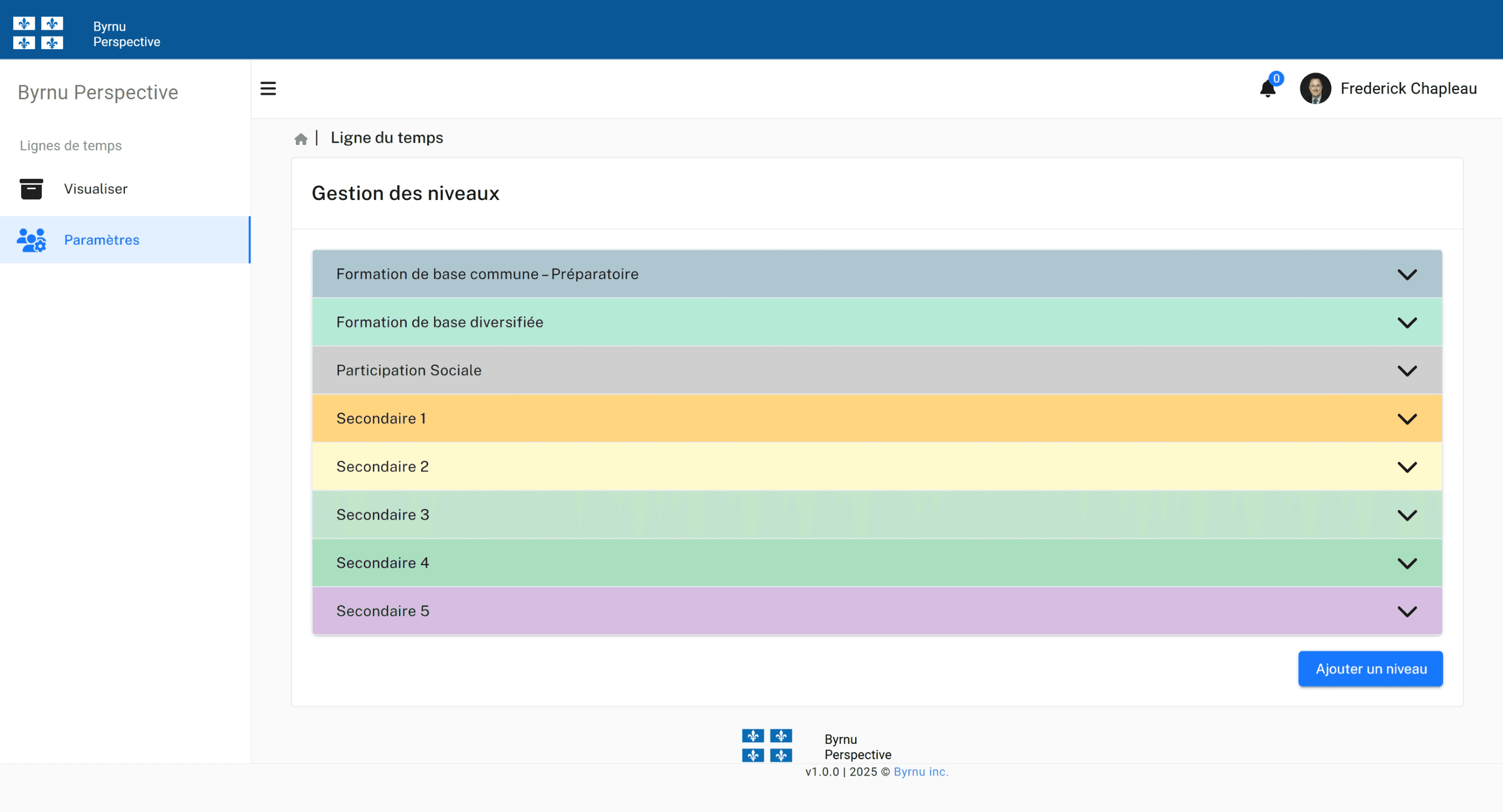This screenshot has width=1503, height=812.
Task: Expand Formation de base commune – Préparatoire
Action: [x=1408, y=273]
